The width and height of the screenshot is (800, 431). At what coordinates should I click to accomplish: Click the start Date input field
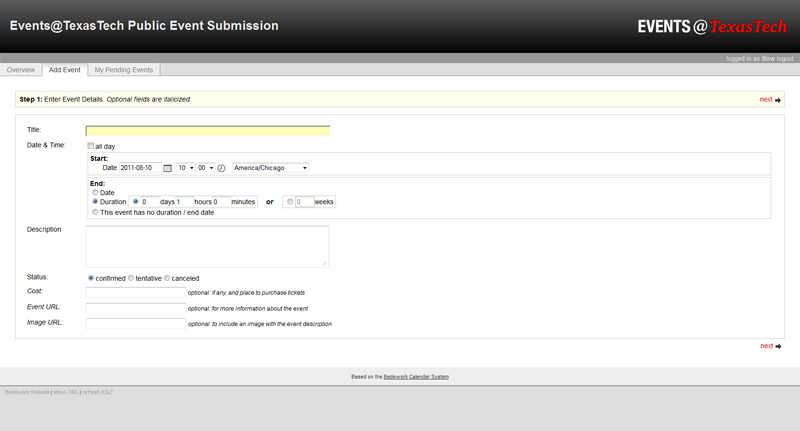coord(140,168)
